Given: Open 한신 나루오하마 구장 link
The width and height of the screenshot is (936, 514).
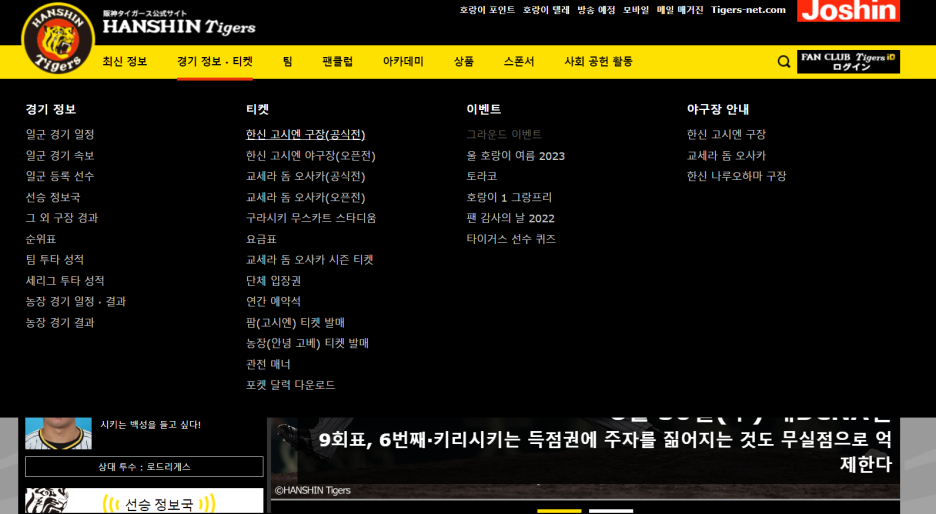Looking at the screenshot, I should coord(736,176).
